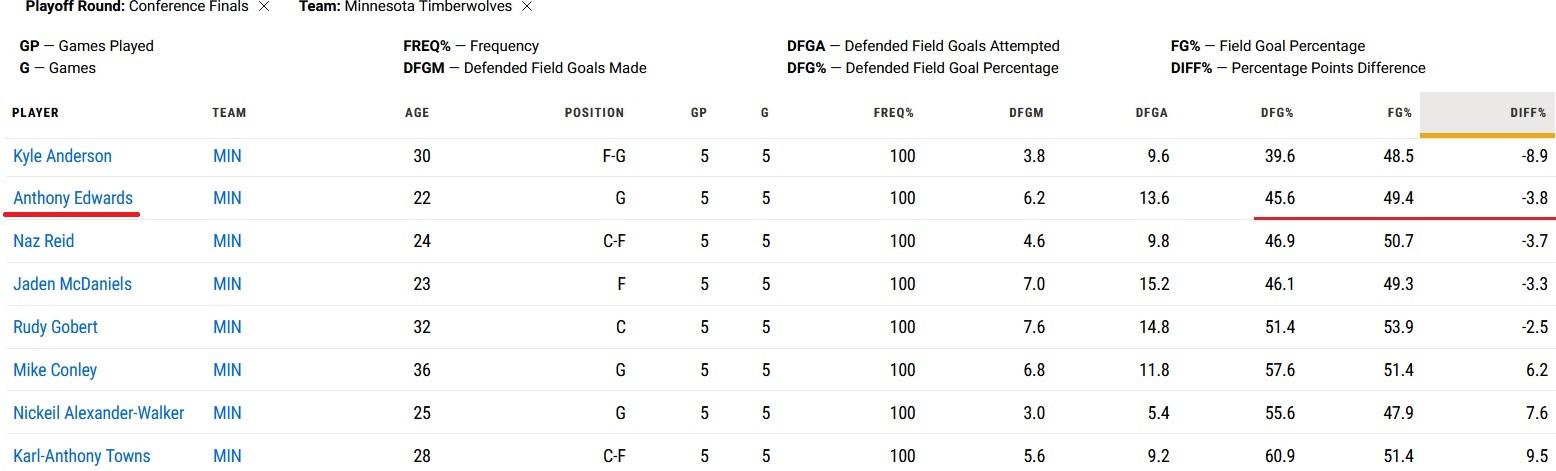The width and height of the screenshot is (1556, 471).
Task: Sort by DFGA column header
Action: pos(1151,113)
